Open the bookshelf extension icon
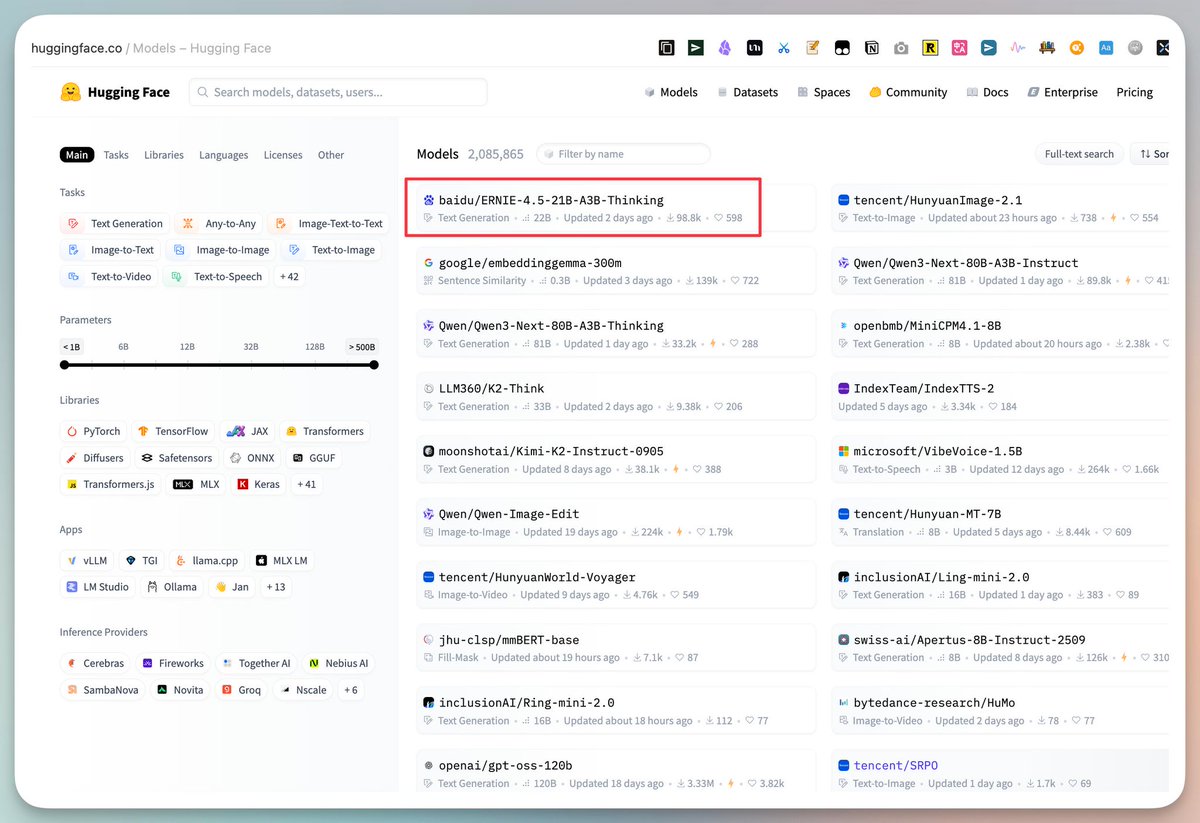This screenshot has width=1200, height=823. pyautogui.click(x=1048, y=47)
